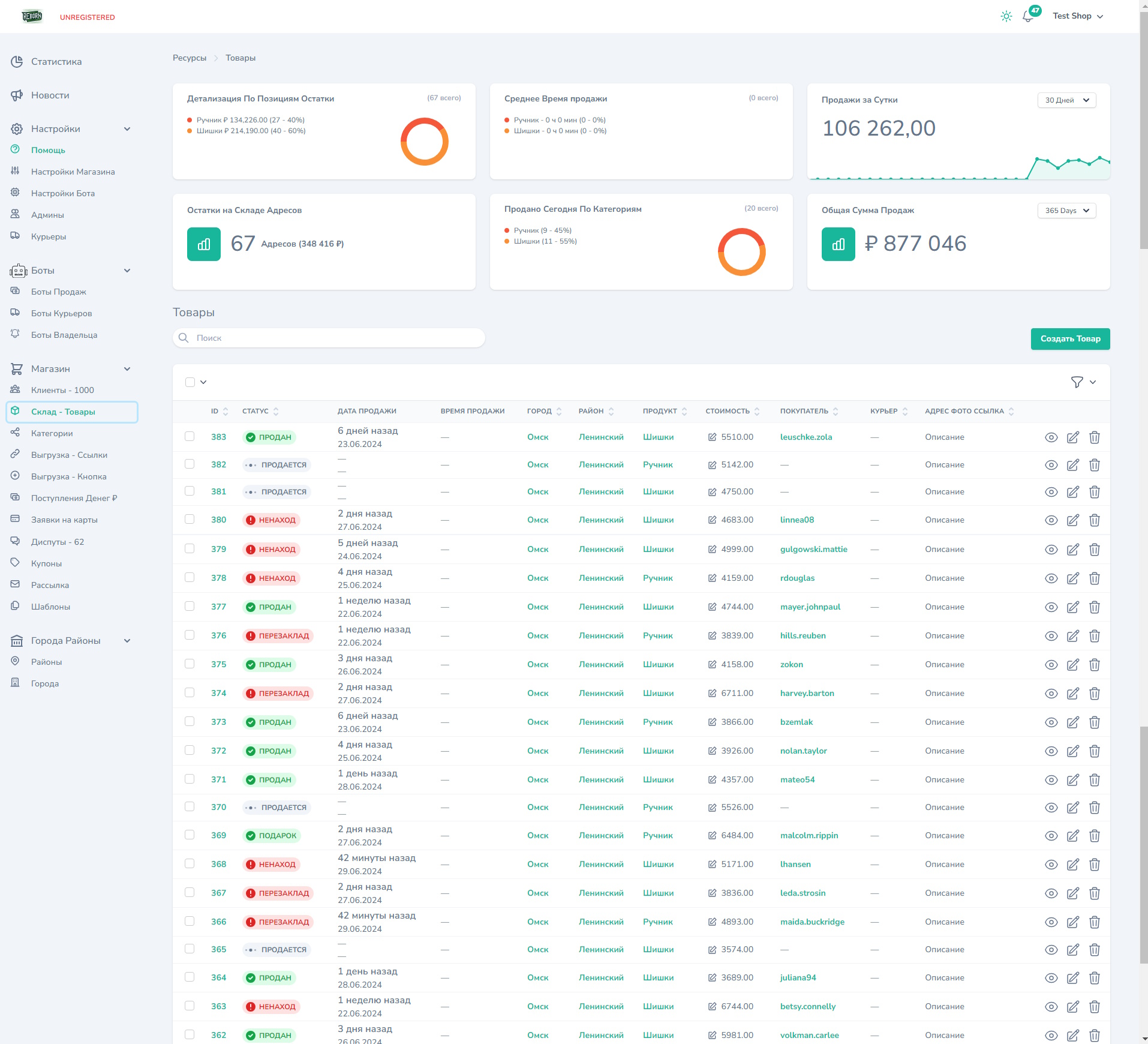View item 375 via eye icon
The width and height of the screenshot is (1148, 1044).
1051,665
